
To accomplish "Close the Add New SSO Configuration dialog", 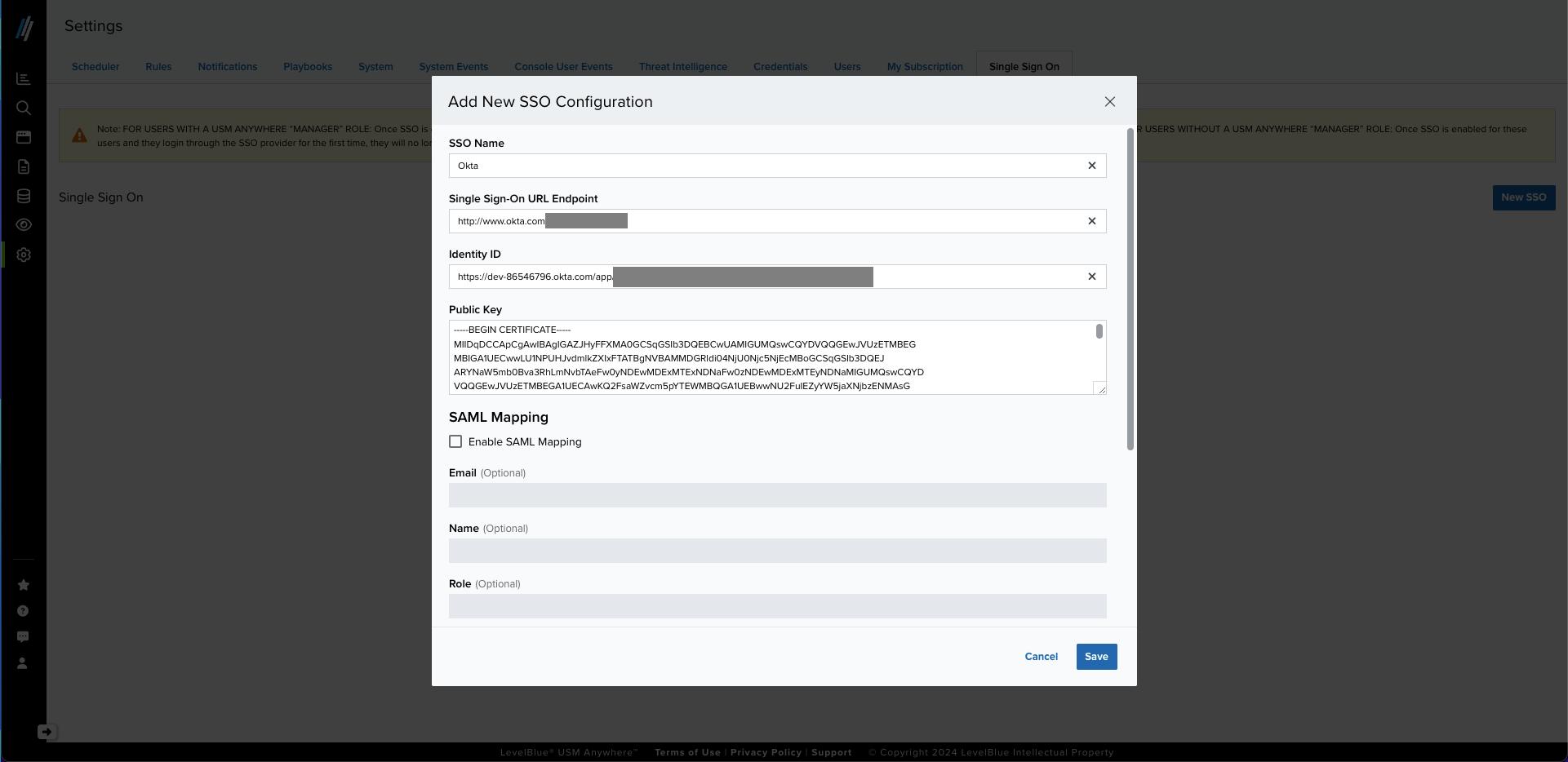I will tap(1110, 102).
